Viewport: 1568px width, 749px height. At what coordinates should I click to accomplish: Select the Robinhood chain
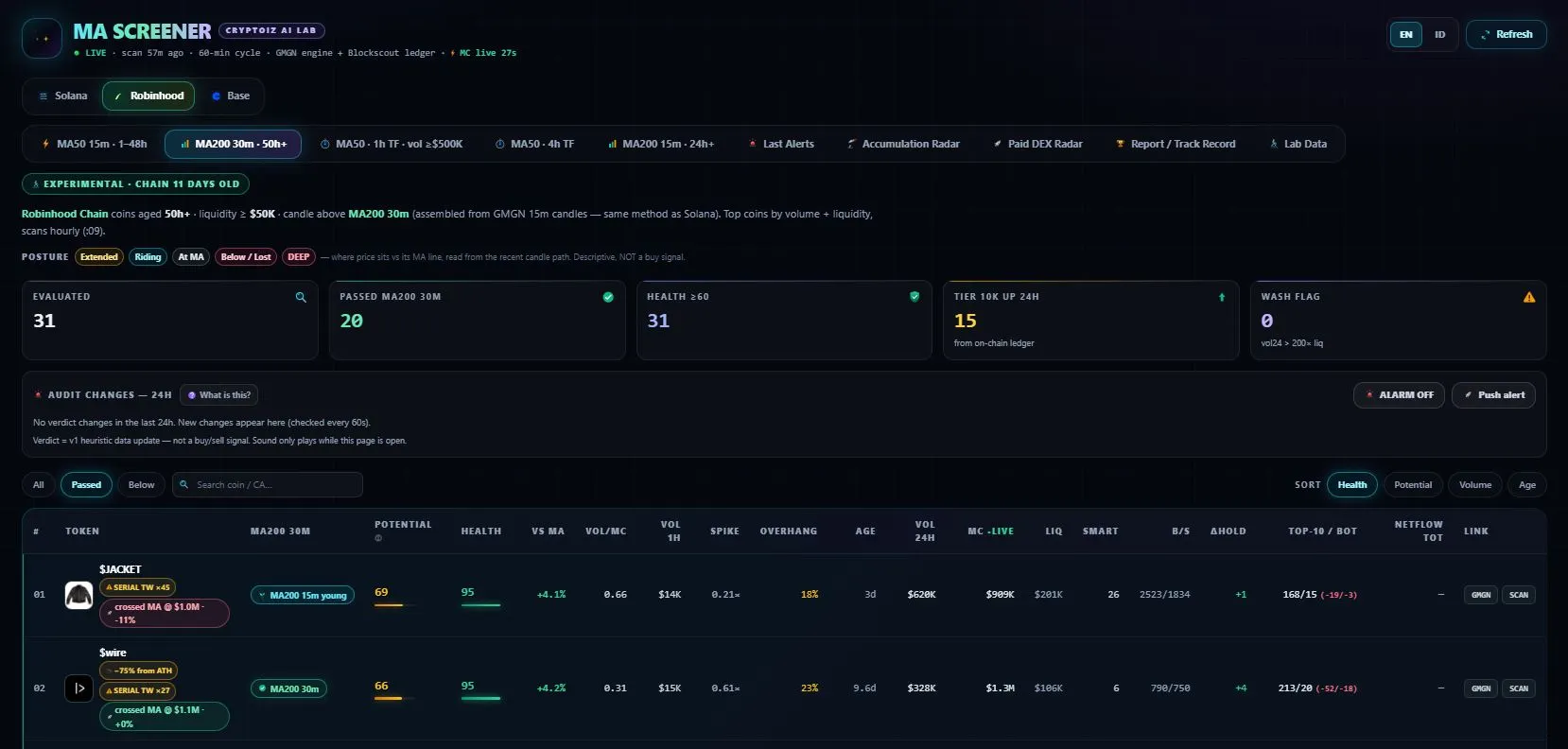click(x=148, y=96)
